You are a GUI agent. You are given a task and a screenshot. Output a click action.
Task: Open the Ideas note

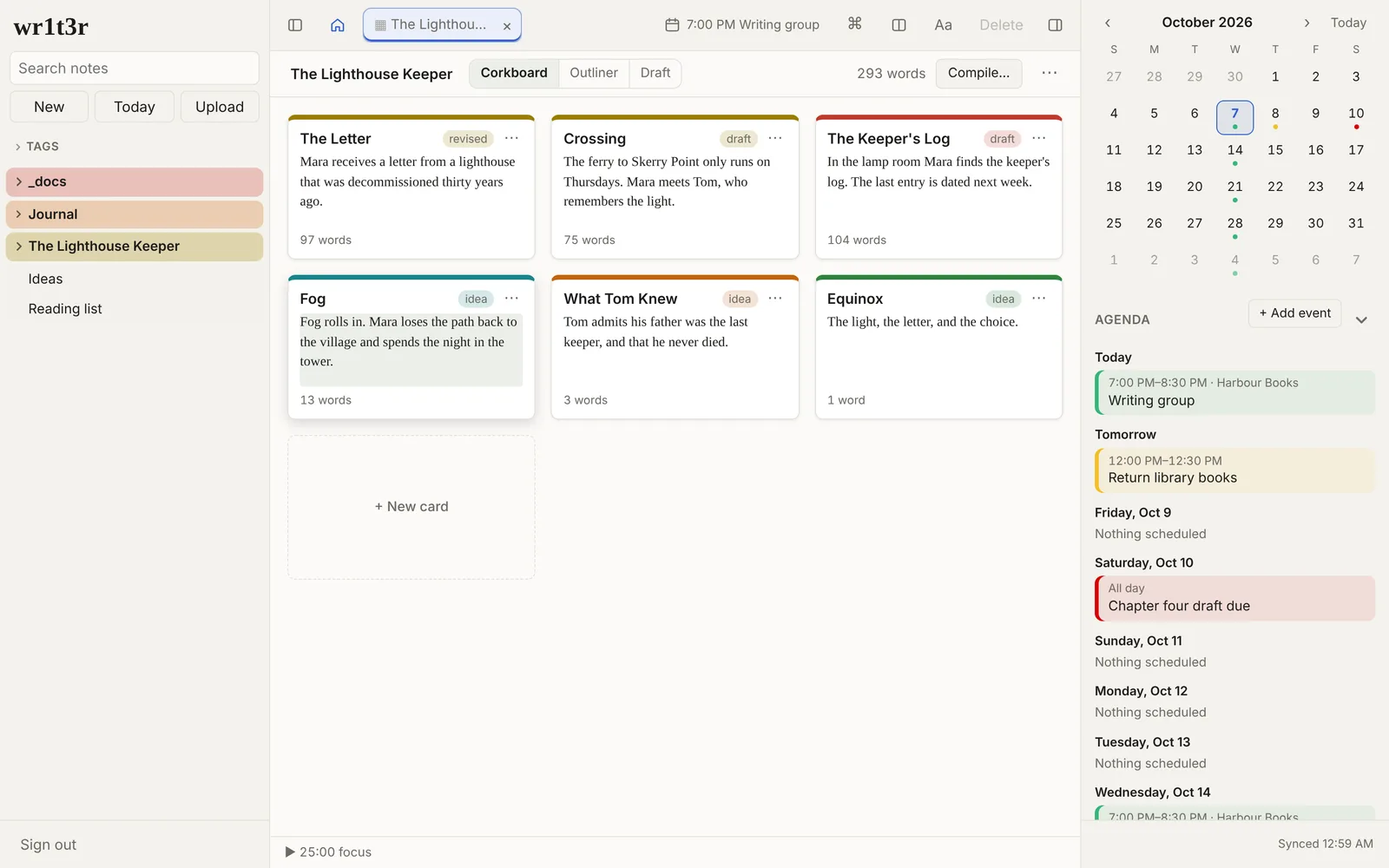45,279
